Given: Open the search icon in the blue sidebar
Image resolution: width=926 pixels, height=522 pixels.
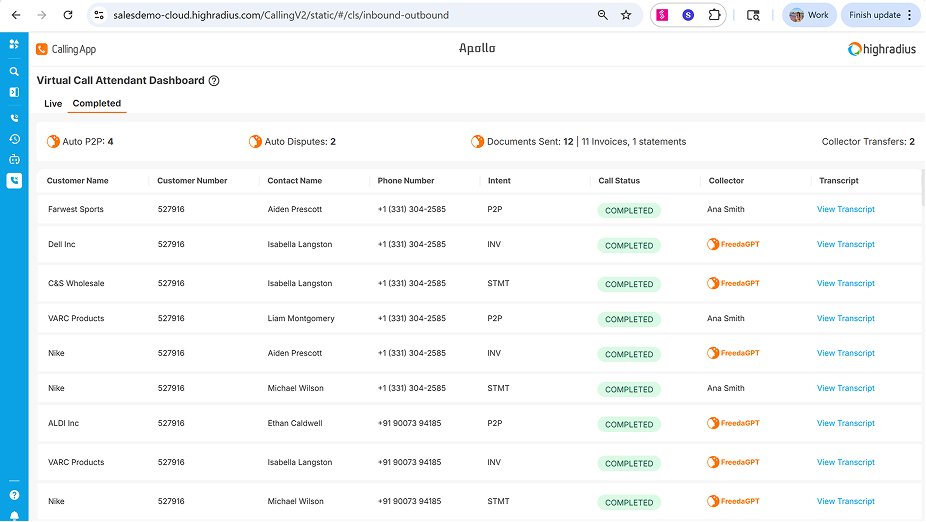Looking at the screenshot, I should pos(14,72).
